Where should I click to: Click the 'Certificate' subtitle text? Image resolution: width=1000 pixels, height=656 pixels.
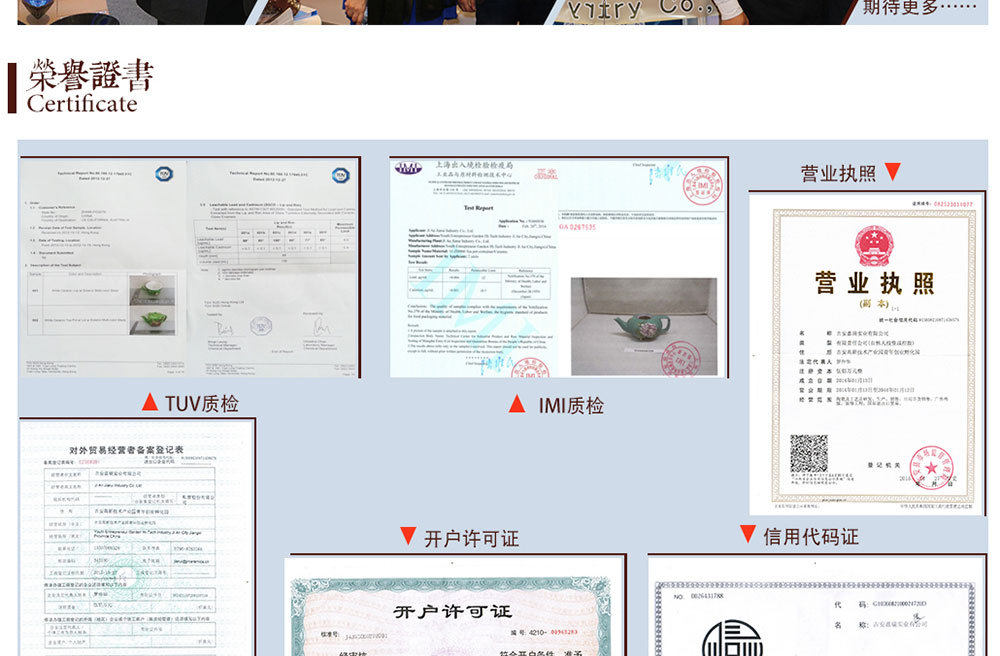pos(82,104)
